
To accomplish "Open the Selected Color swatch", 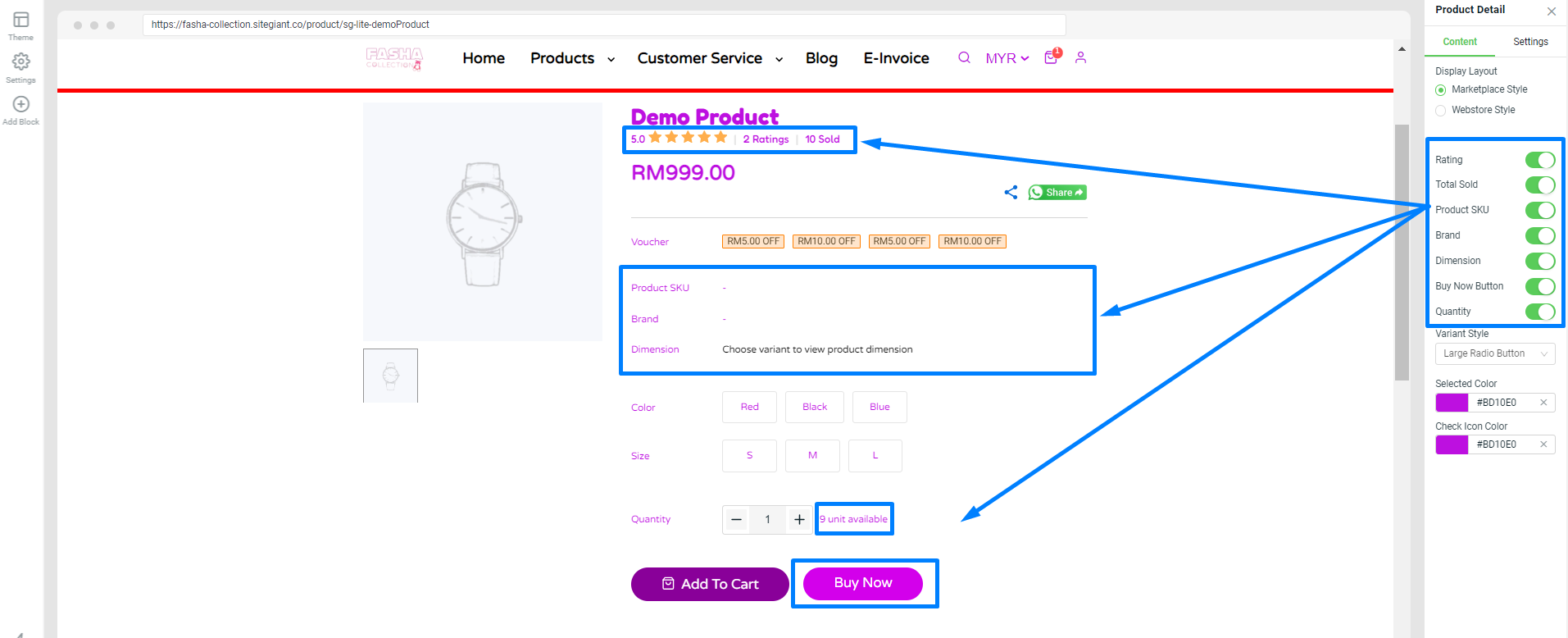I will 1452,403.
